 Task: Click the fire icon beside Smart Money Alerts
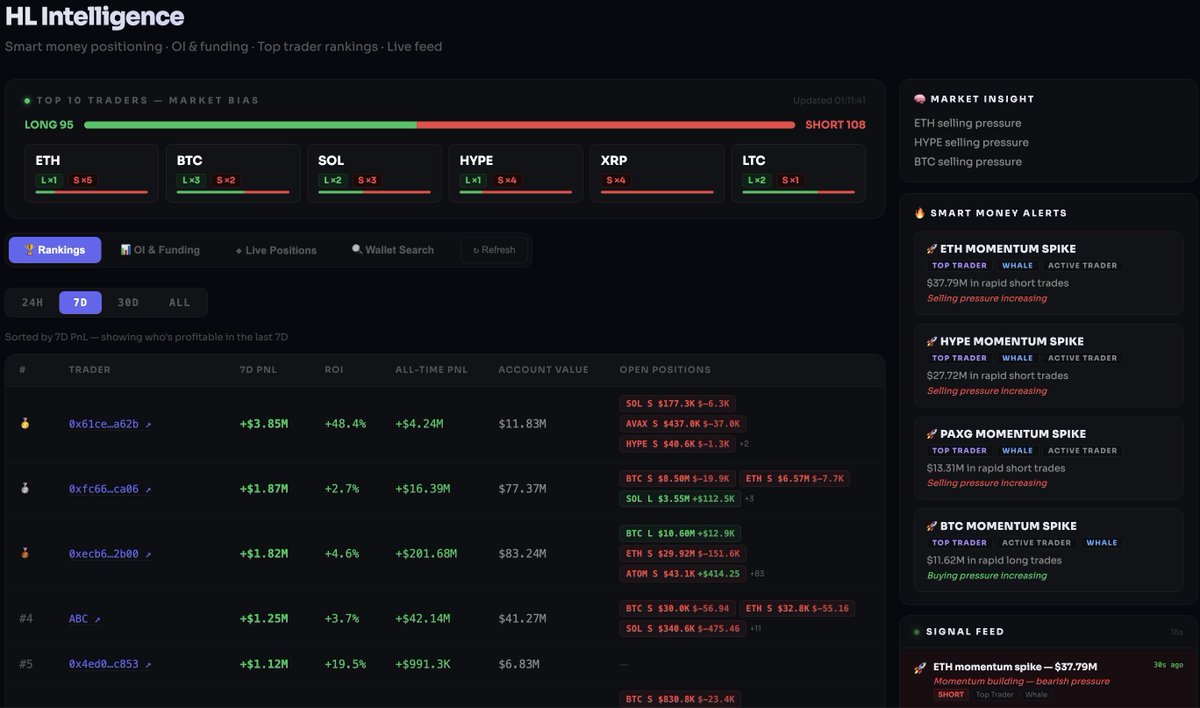click(920, 213)
